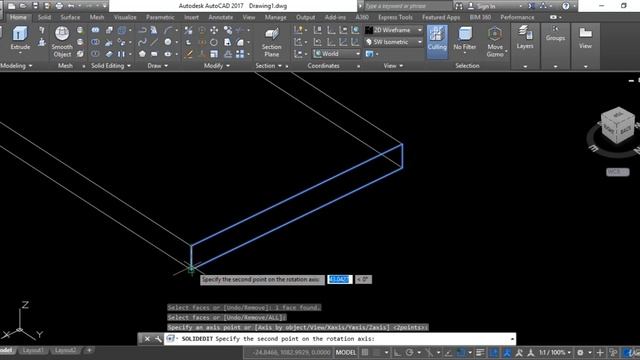Select the Move modify tool

[214, 30]
